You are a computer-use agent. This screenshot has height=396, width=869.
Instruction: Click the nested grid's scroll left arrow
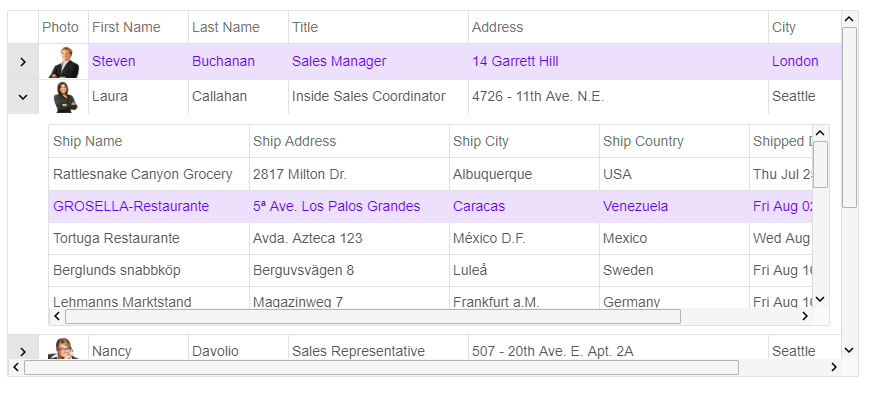(57, 316)
